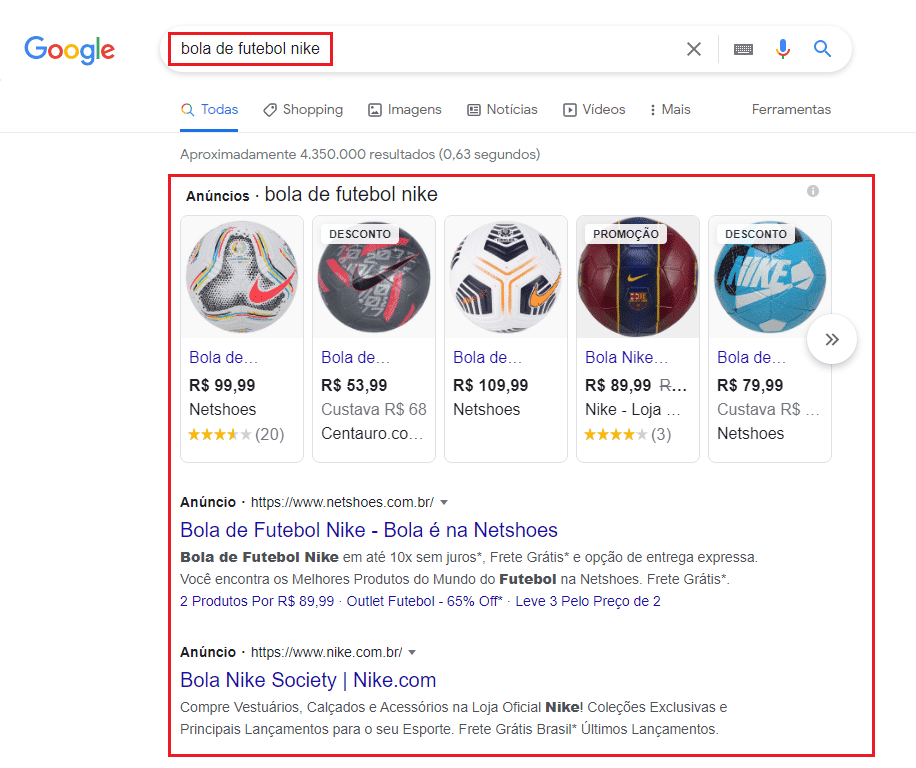Screen dimensions: 916x768
Task: Open the Bola de Futebol Nike Netshoes ad link
Action: pyautogui.click(x=369, y=530)
